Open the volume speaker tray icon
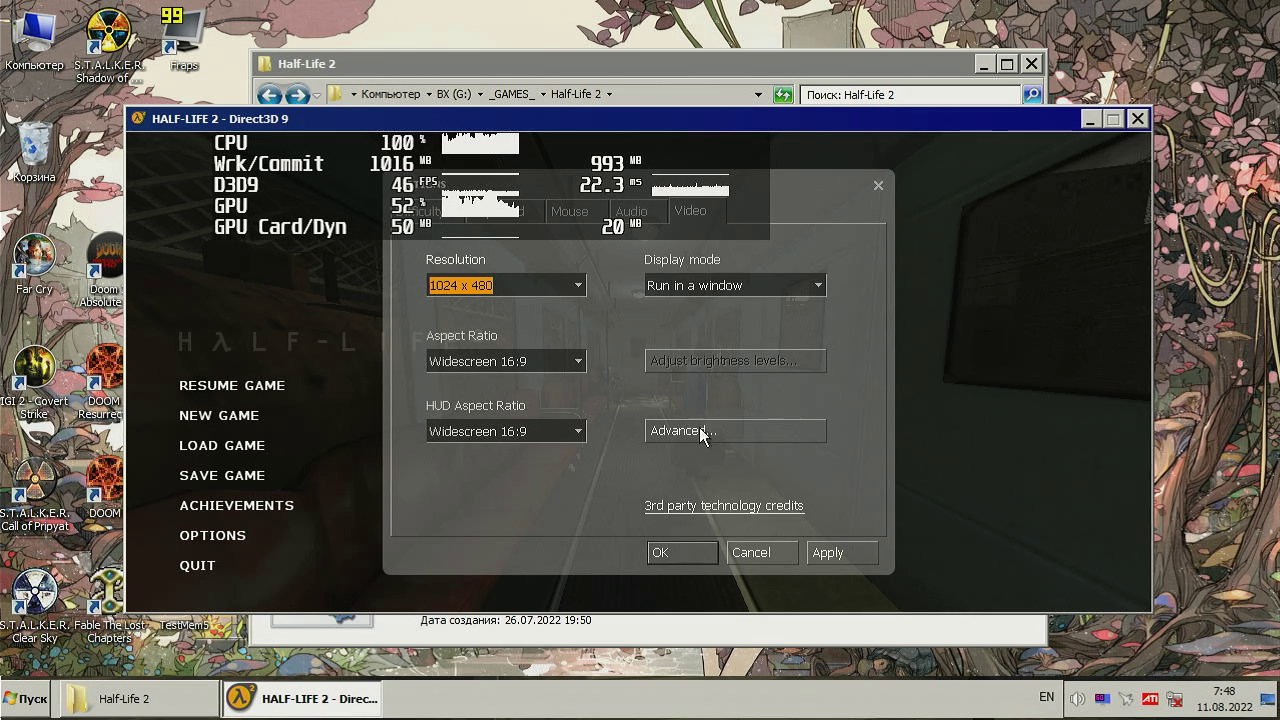This screenshot has height=720, width=1280. click(1077, 699)
